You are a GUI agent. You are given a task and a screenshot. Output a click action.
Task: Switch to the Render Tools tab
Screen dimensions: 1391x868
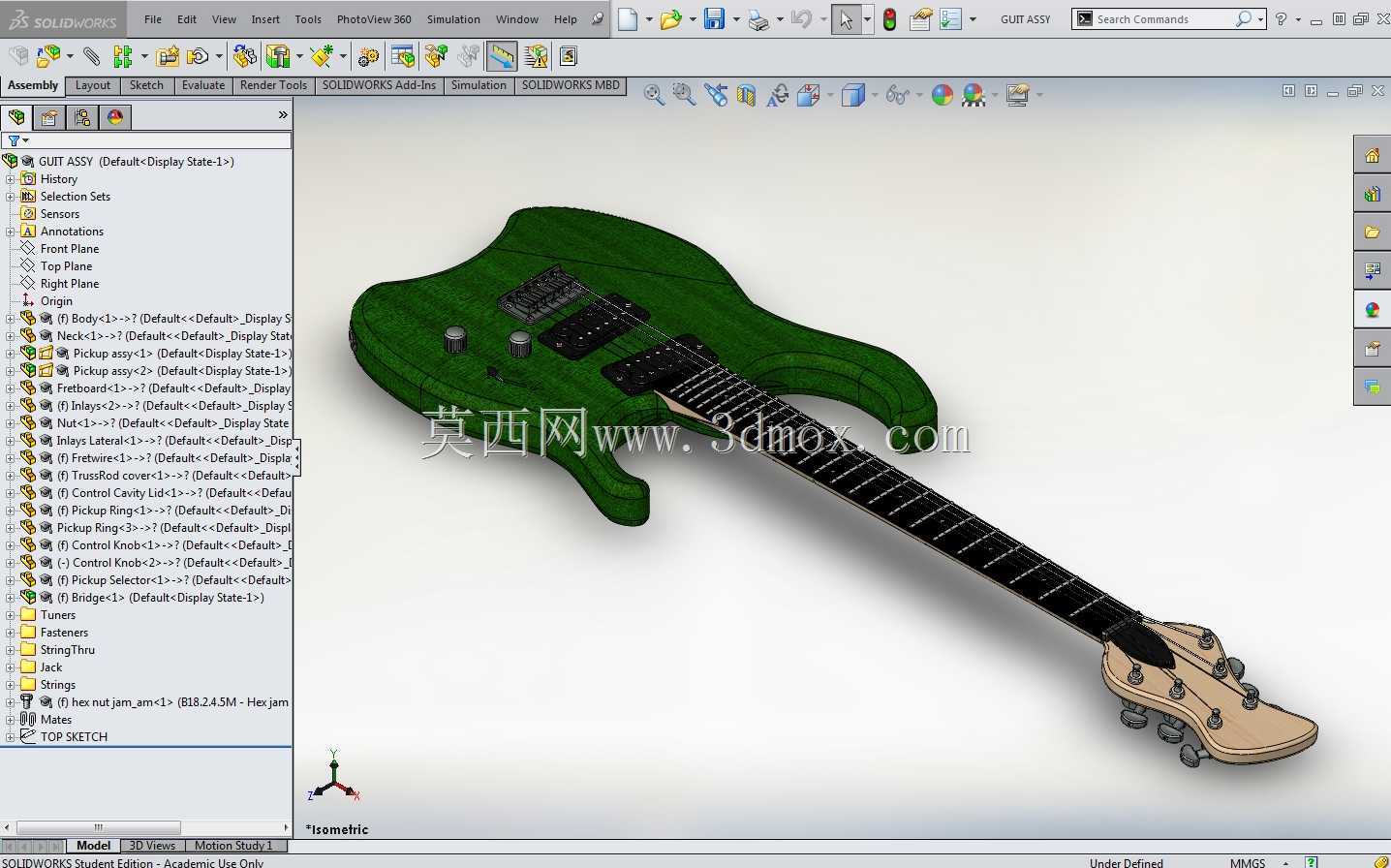[x=273, y=85]
